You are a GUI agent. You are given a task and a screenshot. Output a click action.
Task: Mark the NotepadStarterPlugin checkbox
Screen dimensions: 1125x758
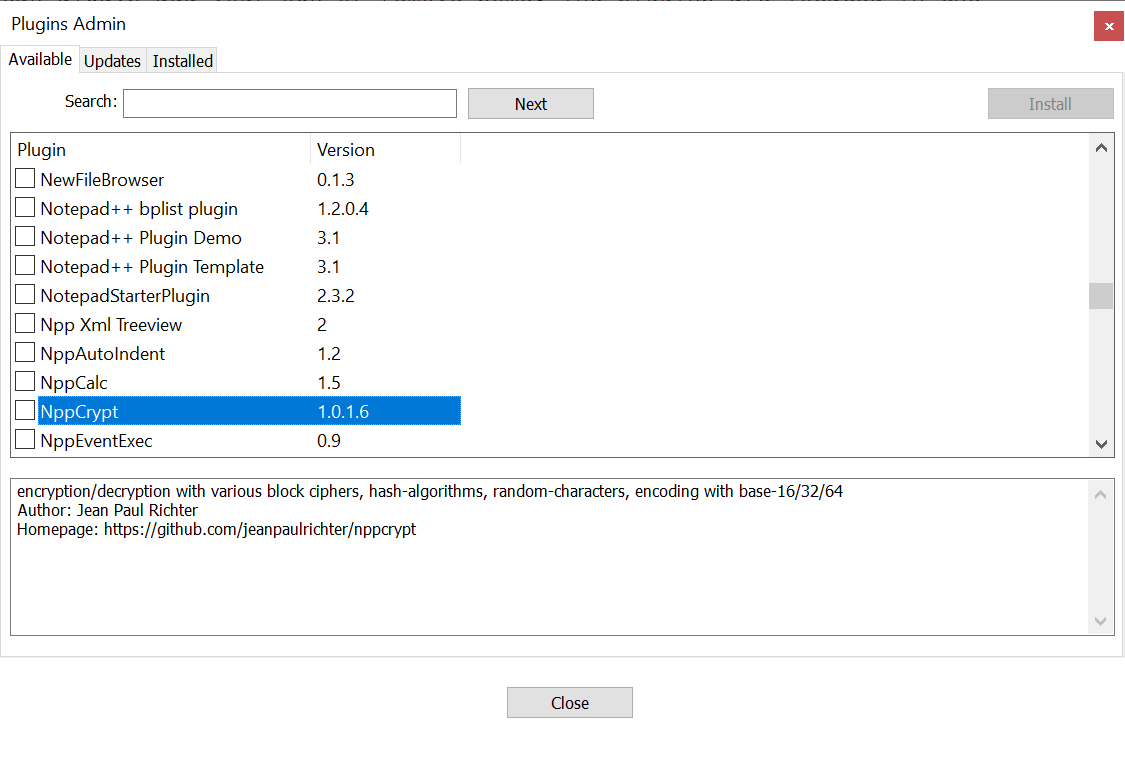coord(25,296)
